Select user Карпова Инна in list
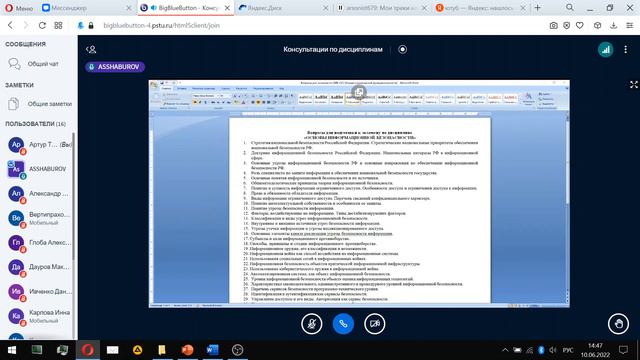This screenshot has width=640, height=360. tap(39, 316)
